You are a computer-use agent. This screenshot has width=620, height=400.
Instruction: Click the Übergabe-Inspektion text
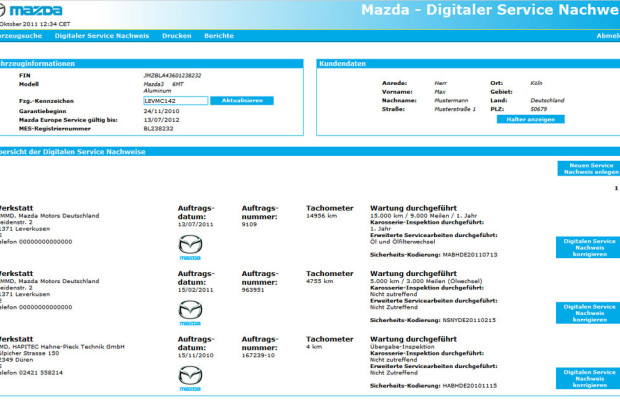[x=402, y=347]
